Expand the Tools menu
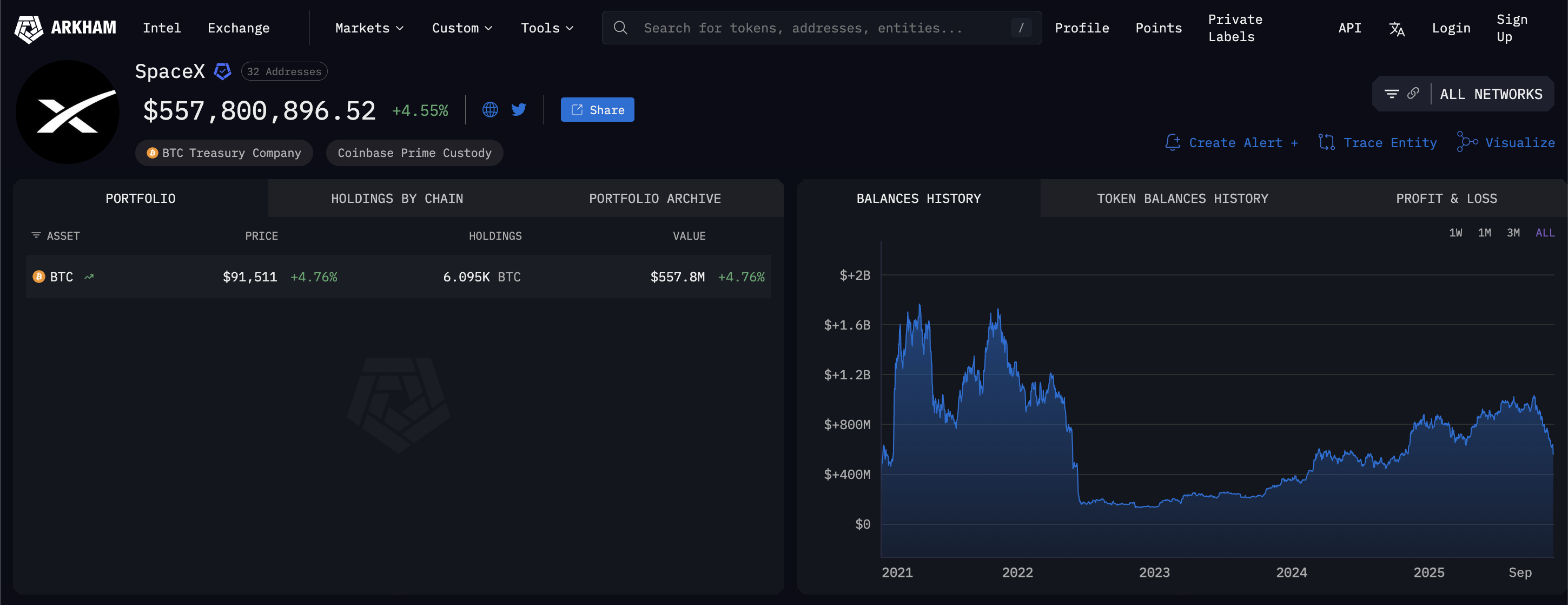 point(546,28)
